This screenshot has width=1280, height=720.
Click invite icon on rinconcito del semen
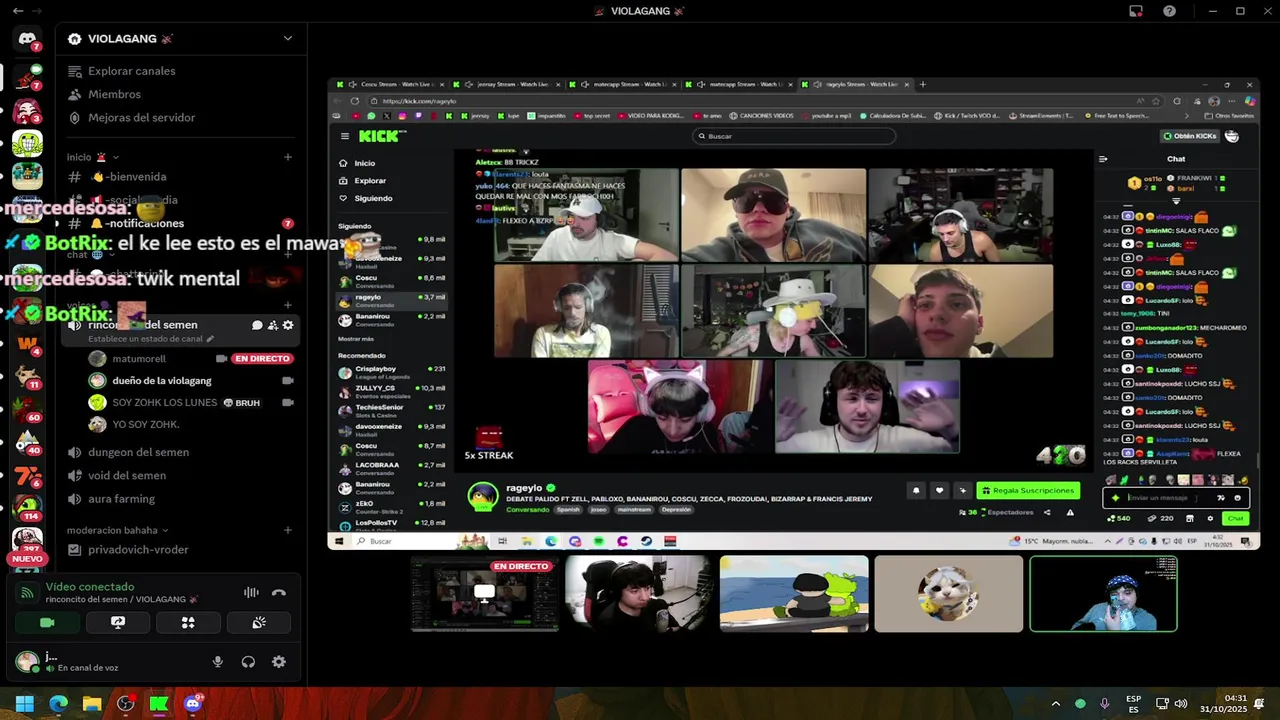[x=272, y=325]
